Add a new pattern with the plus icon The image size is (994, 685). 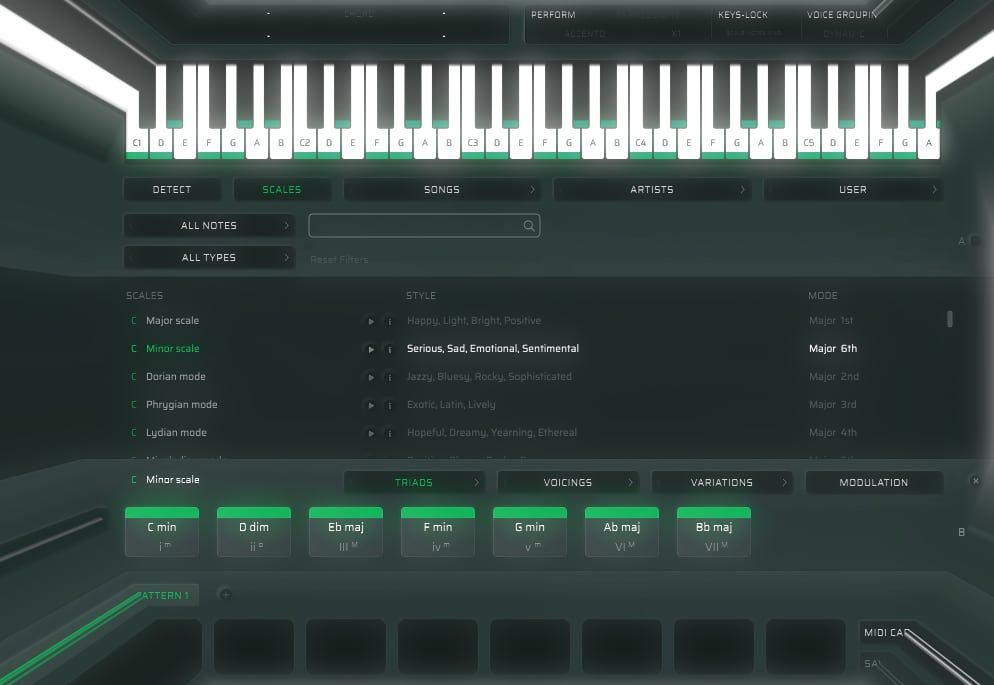coord(225,594)
